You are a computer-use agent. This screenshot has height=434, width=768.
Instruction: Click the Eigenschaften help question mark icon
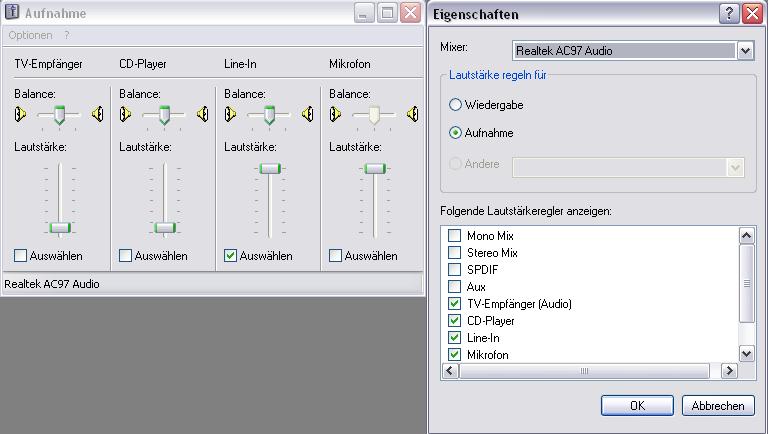(729, 13)
